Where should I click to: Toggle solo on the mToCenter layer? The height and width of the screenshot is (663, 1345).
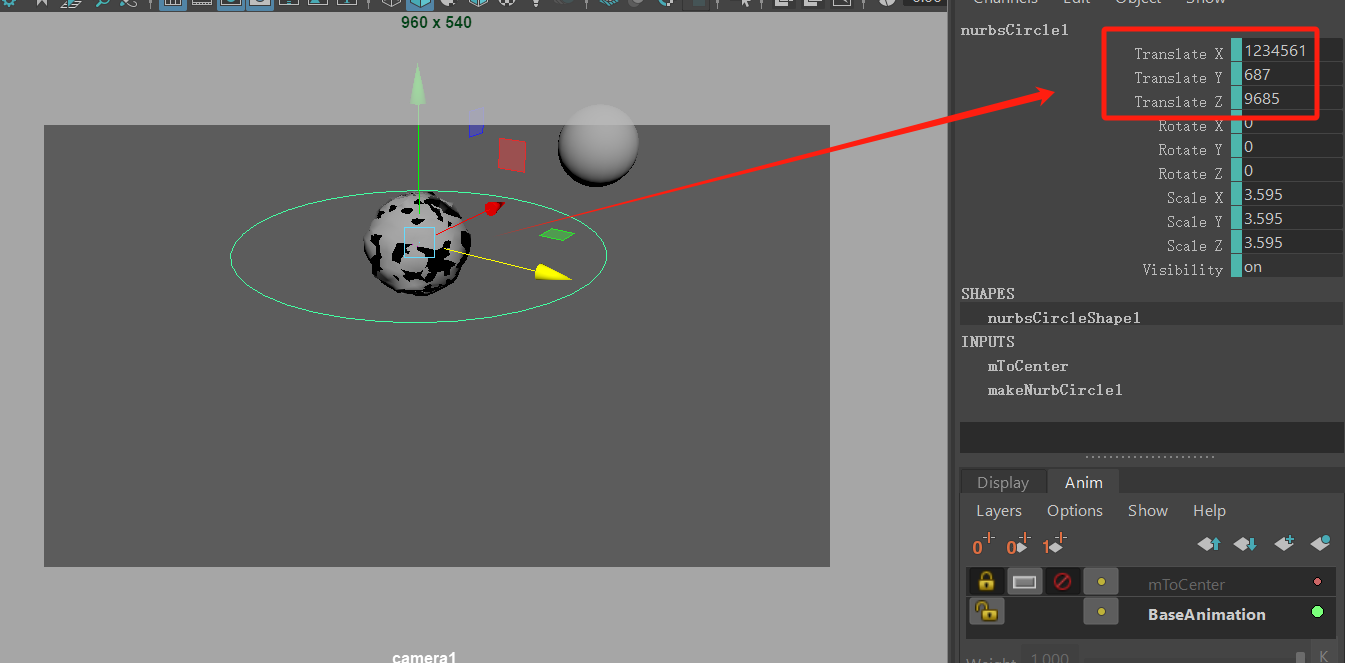tap(1024, 581)
